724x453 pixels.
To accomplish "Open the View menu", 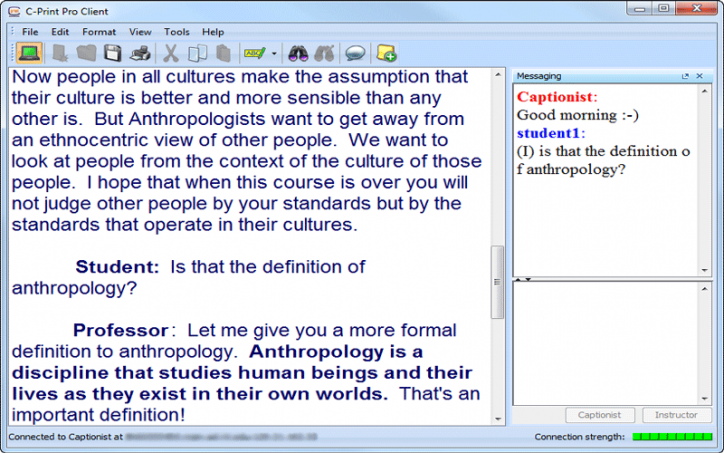I will 140,32.
